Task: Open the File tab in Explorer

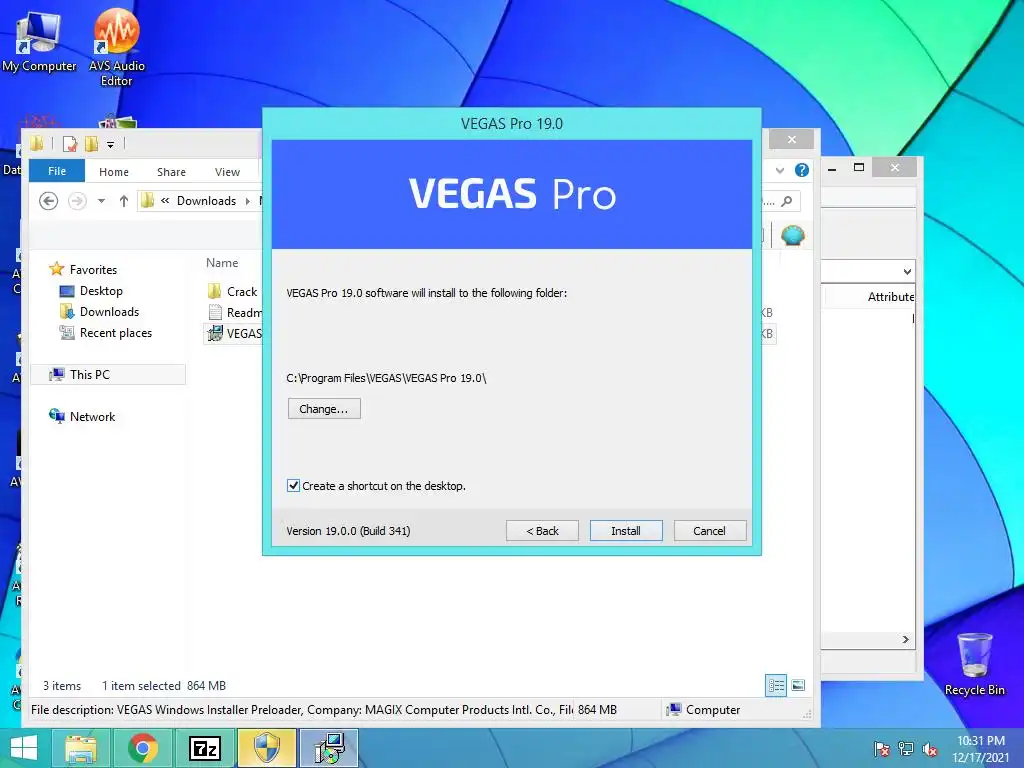Action: pos(57,171)
